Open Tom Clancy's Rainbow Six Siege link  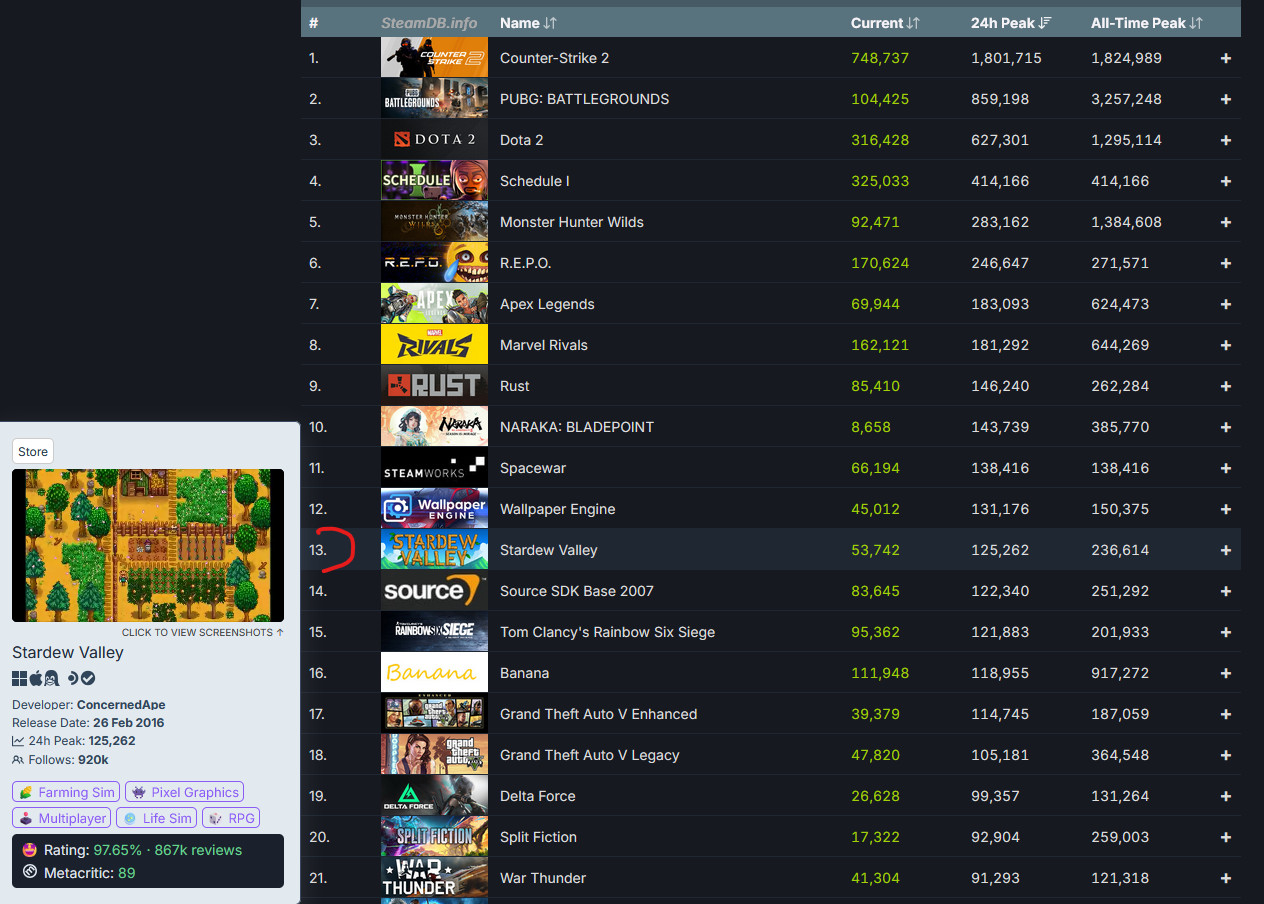click(607, 632)
